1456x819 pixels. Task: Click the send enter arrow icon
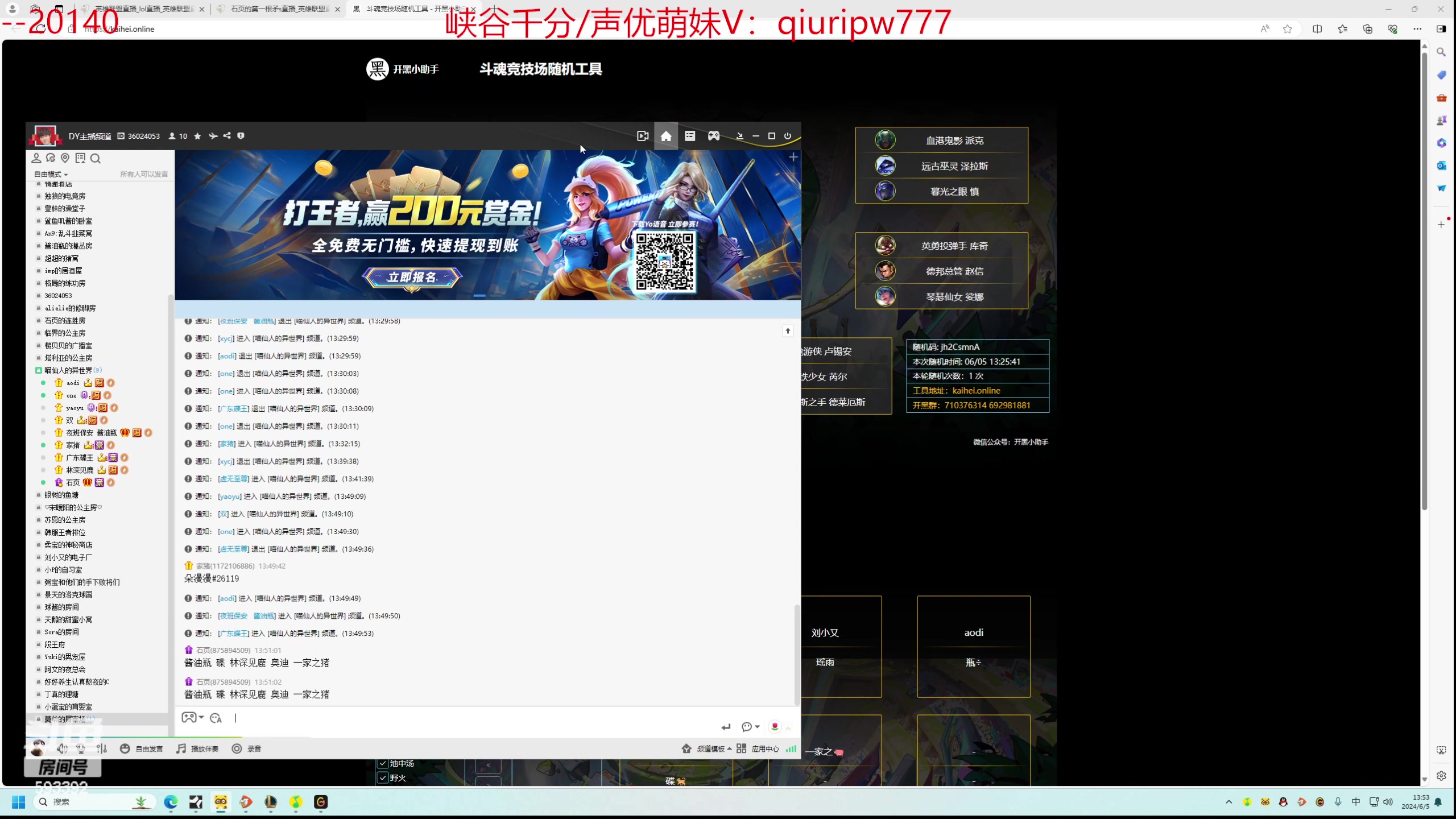(x=726, y=727)
